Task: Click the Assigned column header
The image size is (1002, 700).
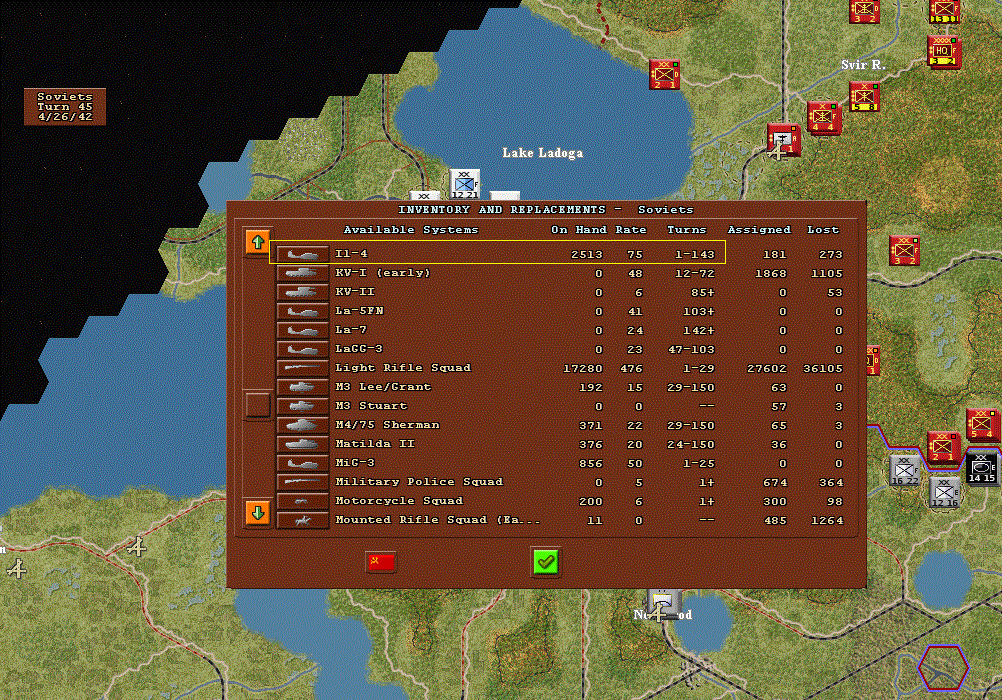Action: point(759,229)
